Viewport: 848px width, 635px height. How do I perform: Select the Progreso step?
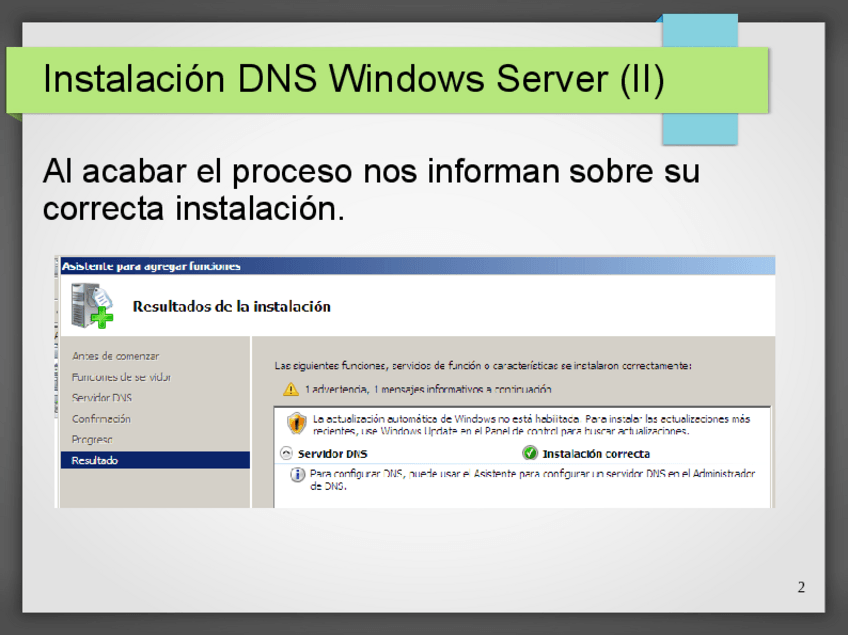pyautogui.click(x=92, y=439)
